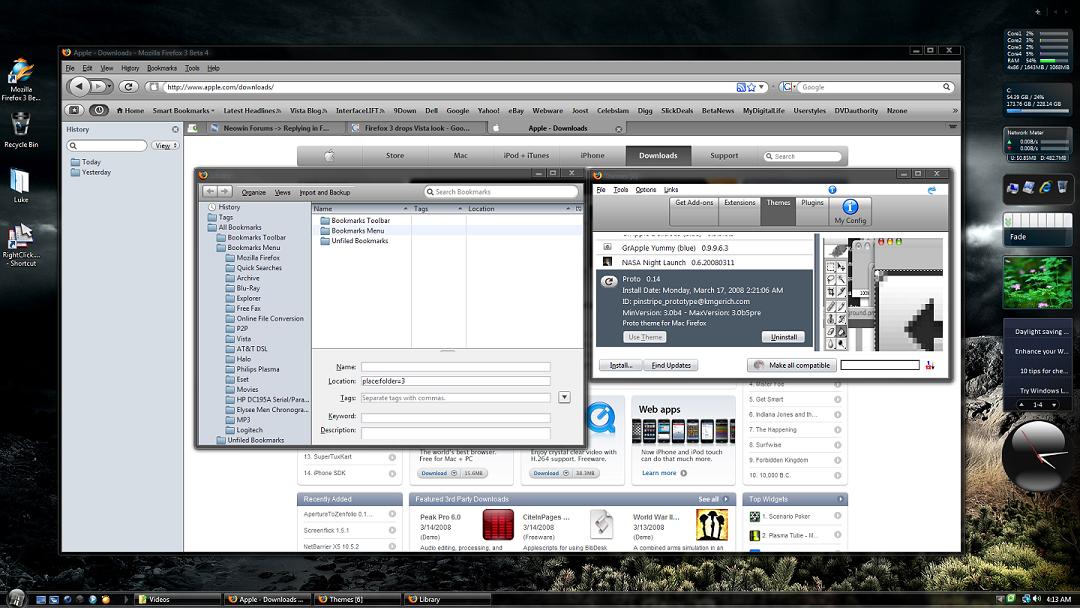Click the back arrow in Library window

[x=210, y=192]
